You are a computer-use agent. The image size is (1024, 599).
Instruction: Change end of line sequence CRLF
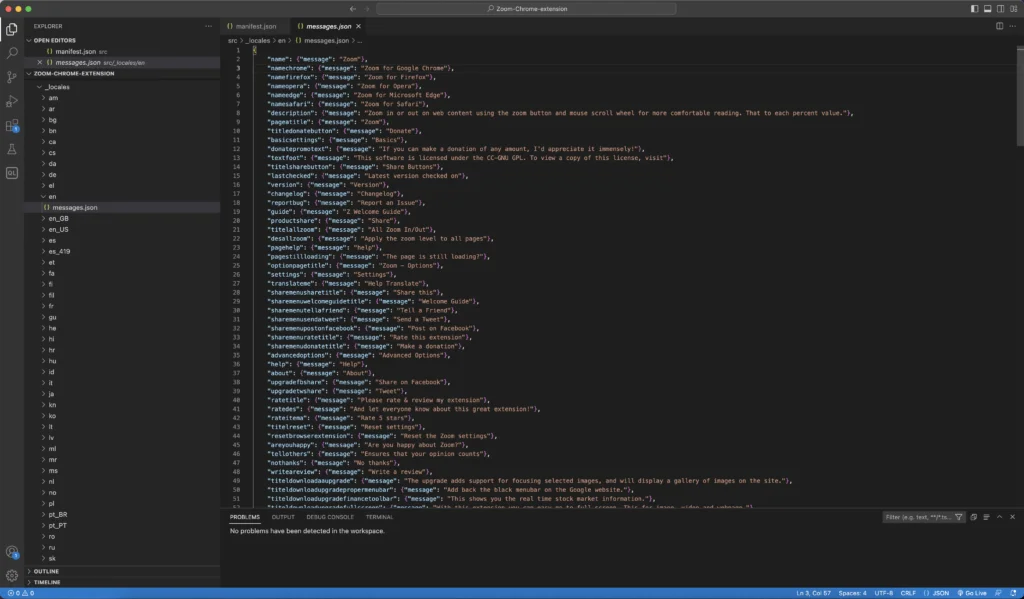(x=908, y=593)
